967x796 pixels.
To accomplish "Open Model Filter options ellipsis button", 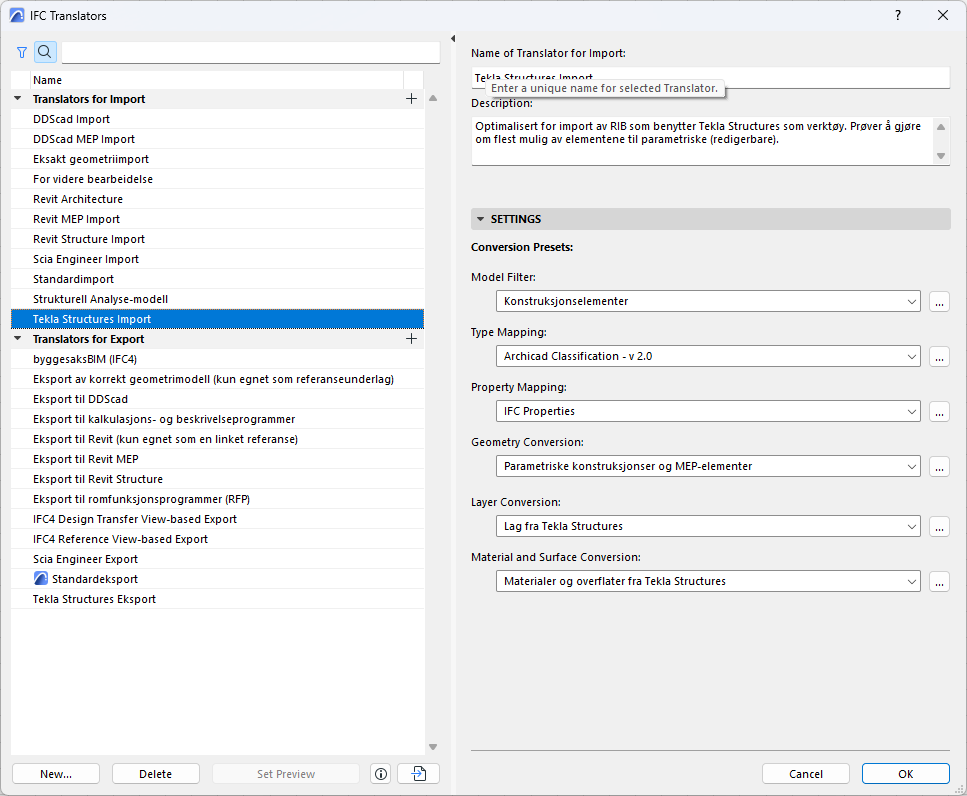I will (x=939, y=301).
